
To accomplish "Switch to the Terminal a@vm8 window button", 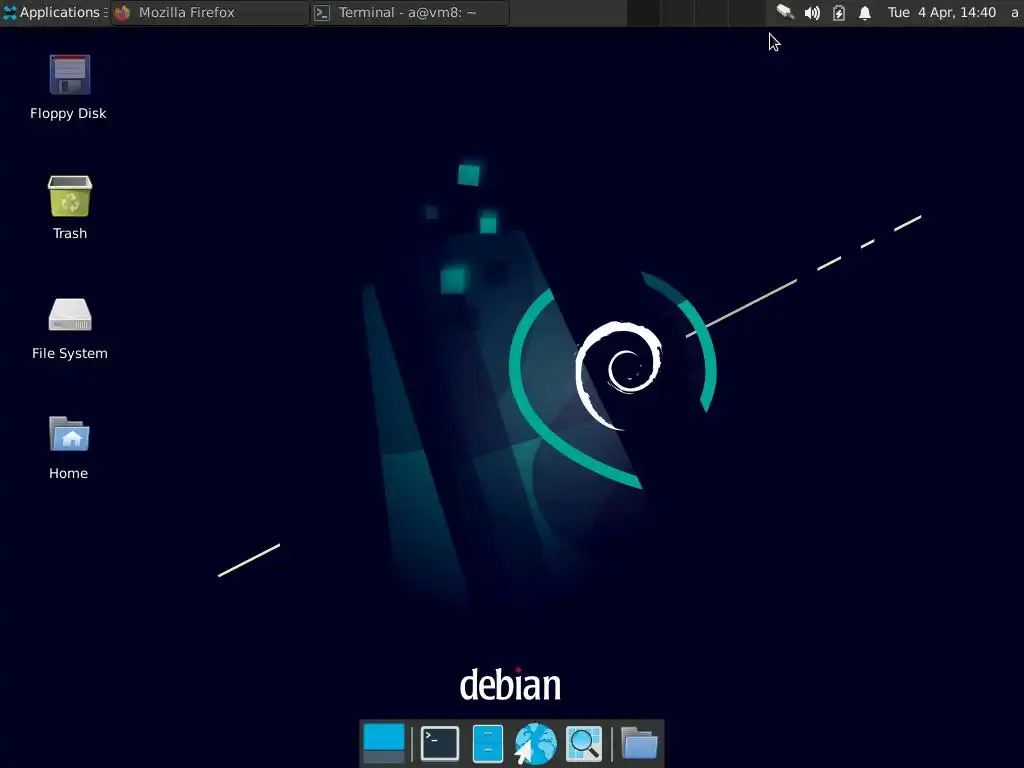I will [410, 12].
